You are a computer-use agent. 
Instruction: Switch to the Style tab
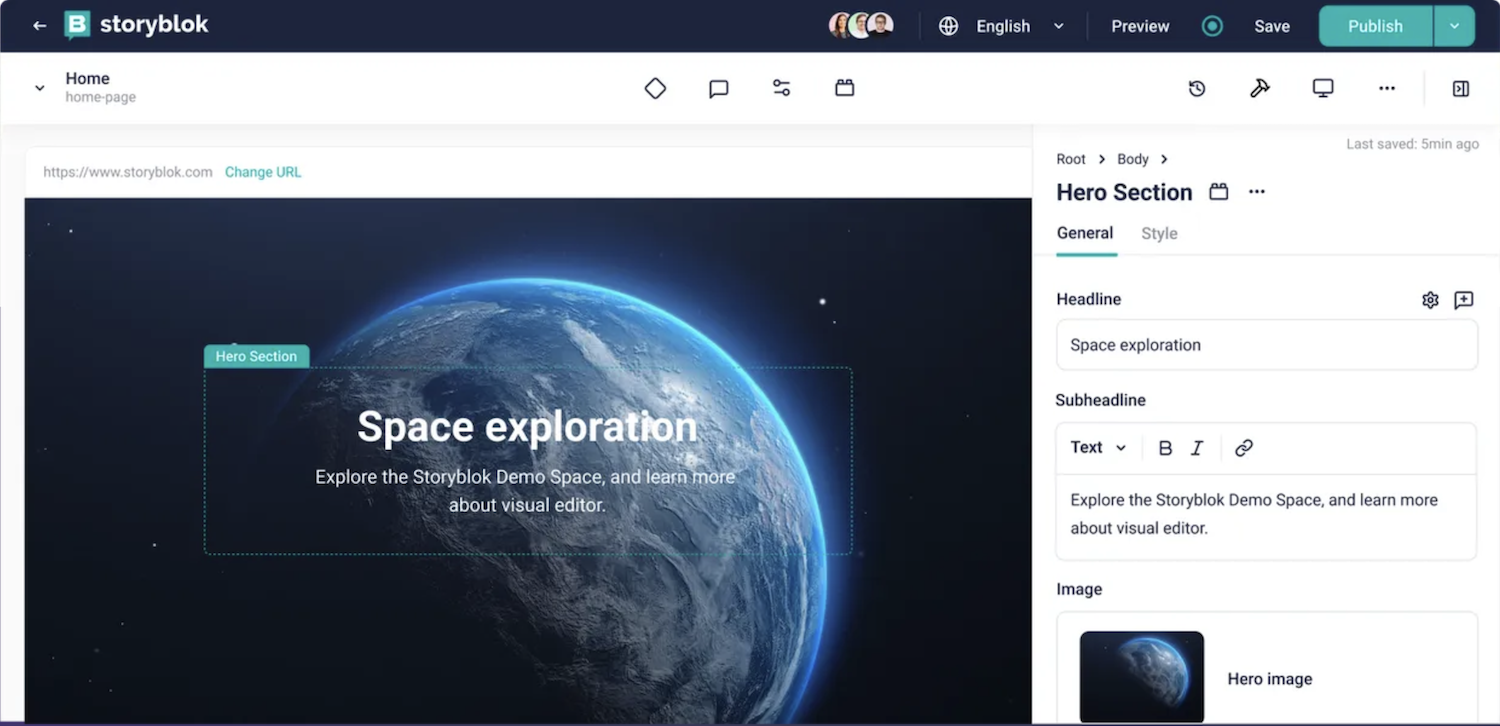click(x=1159, y=233)
